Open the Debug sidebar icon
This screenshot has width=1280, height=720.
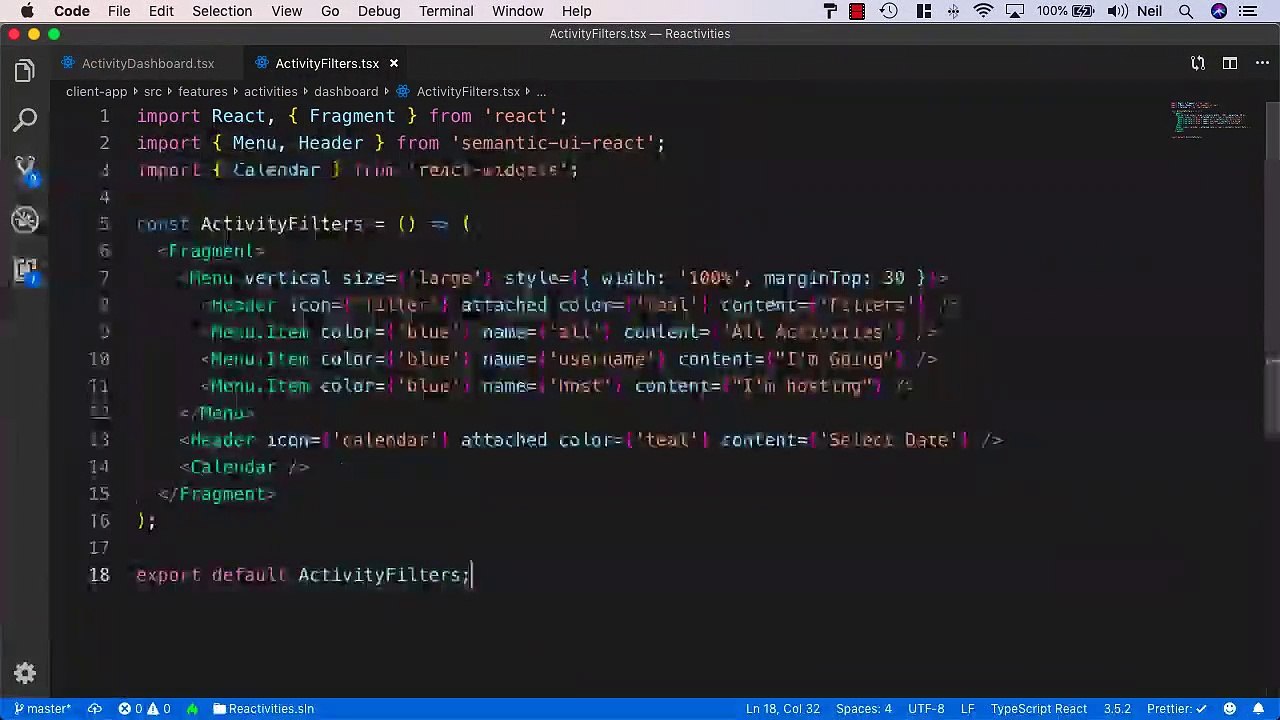(25, 219)
